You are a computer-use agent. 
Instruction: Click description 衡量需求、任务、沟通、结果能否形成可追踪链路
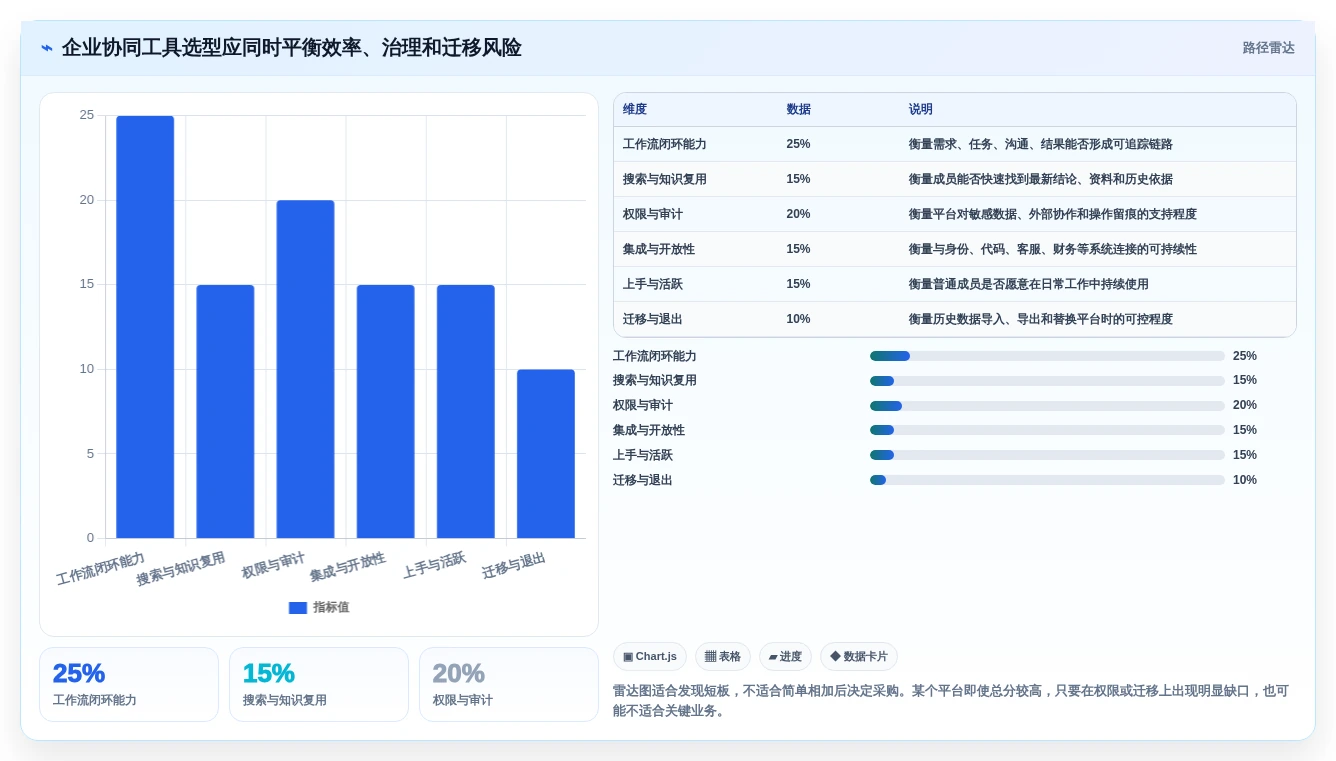[x=1041, y=144]
